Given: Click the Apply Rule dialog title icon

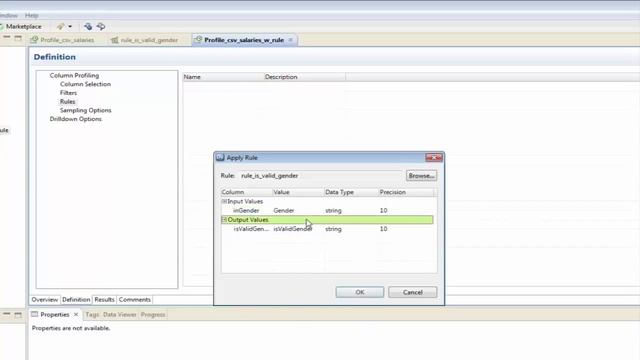Looking at the screenshot, I should click(220, 158).
